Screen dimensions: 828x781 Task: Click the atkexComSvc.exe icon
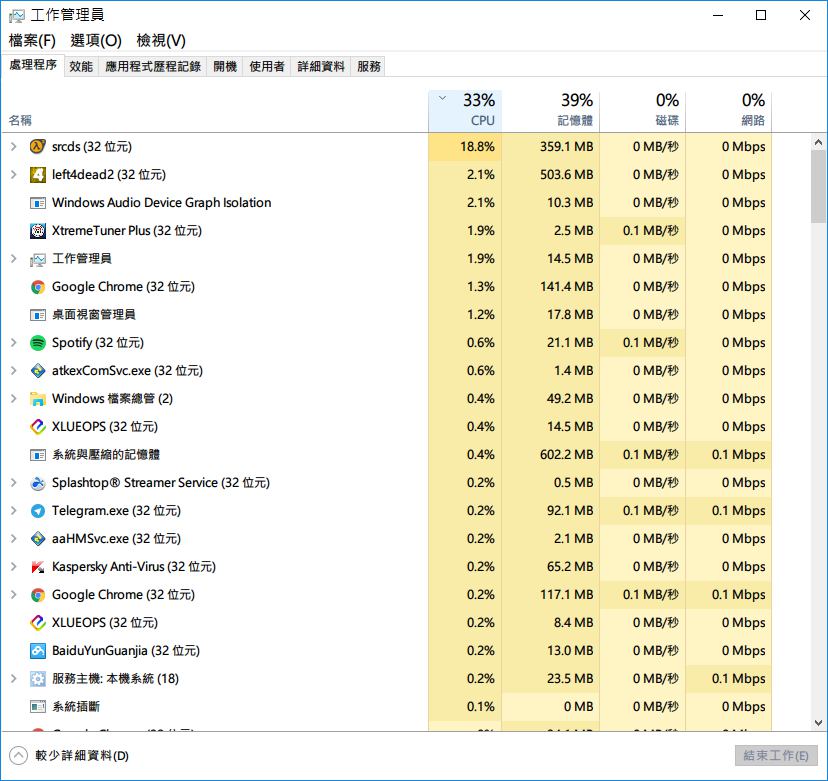(x=37, y=371)
